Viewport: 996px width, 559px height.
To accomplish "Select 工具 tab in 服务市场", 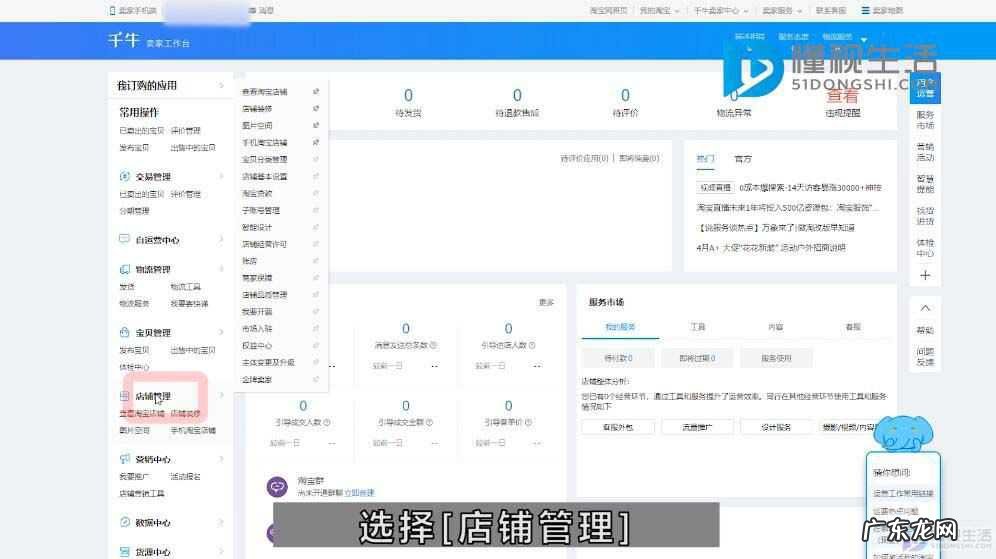I will [697, 327].
